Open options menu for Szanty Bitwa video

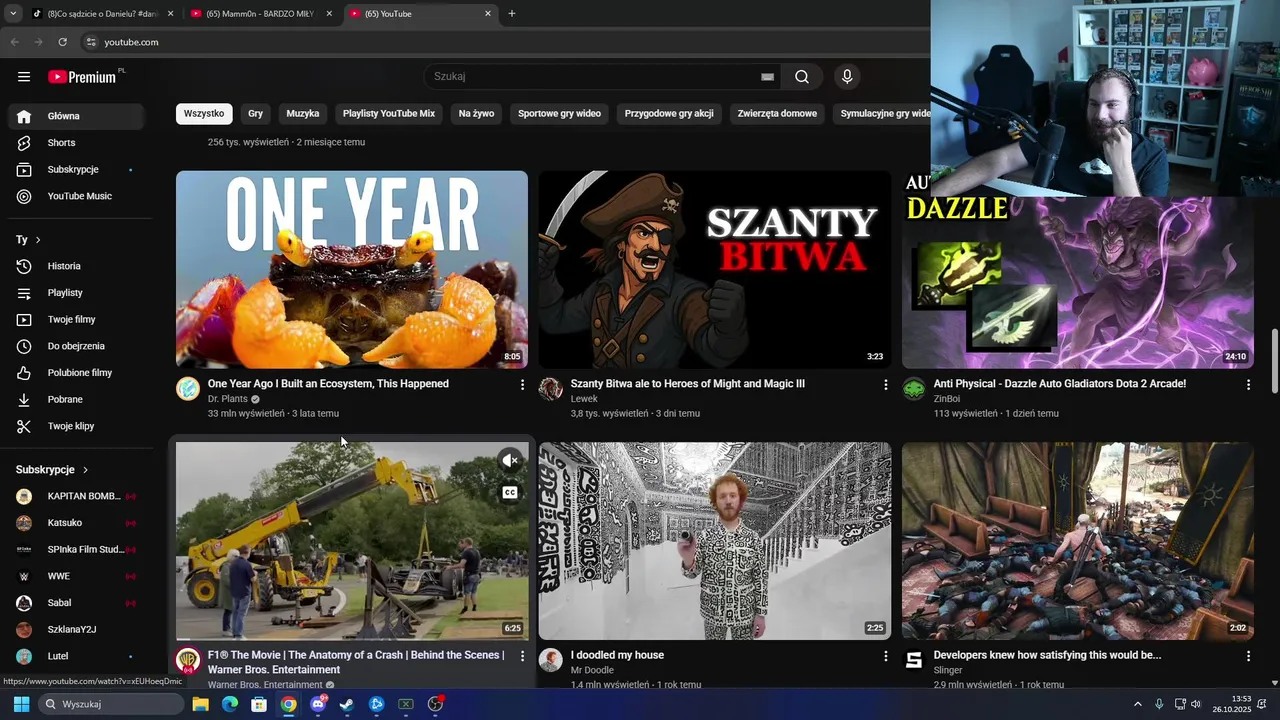pyautogui.click(x=885, y=385)
